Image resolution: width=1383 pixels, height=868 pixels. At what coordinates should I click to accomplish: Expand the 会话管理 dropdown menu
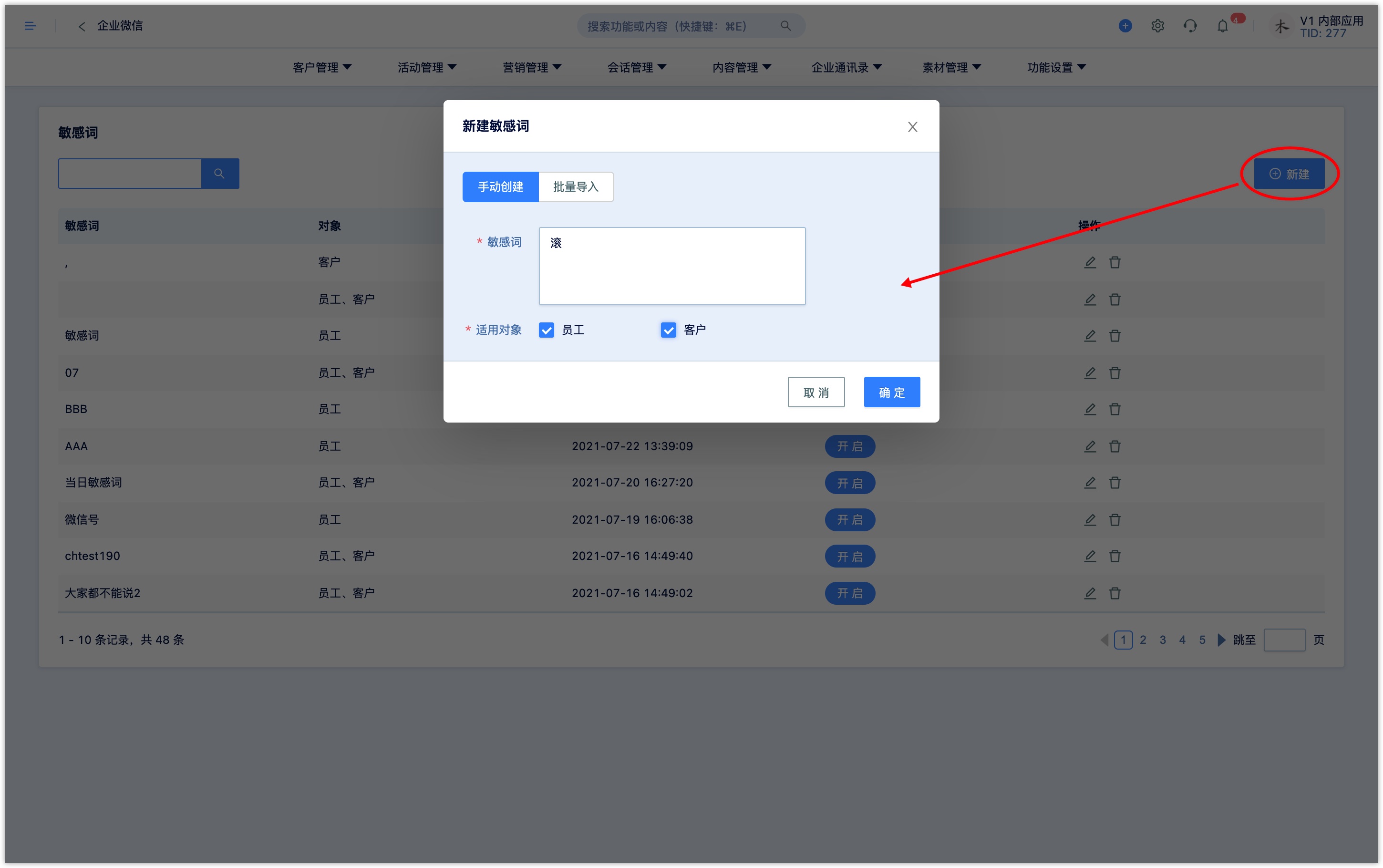pos(637,67)
